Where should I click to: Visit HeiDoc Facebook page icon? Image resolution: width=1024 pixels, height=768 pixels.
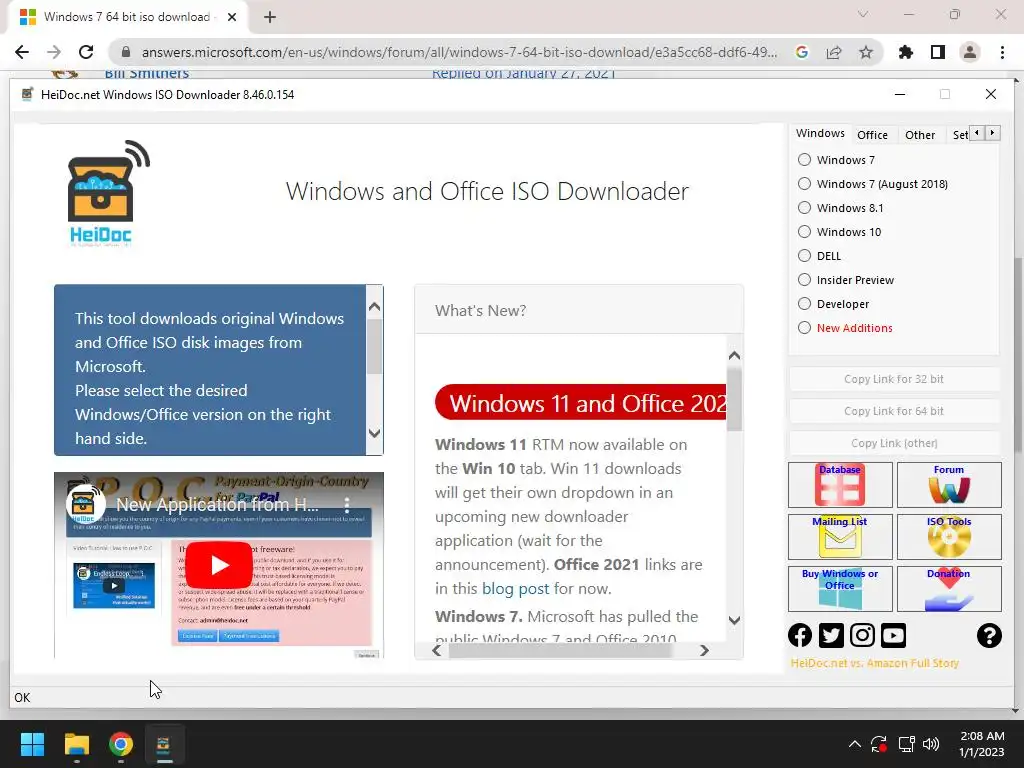800,635
